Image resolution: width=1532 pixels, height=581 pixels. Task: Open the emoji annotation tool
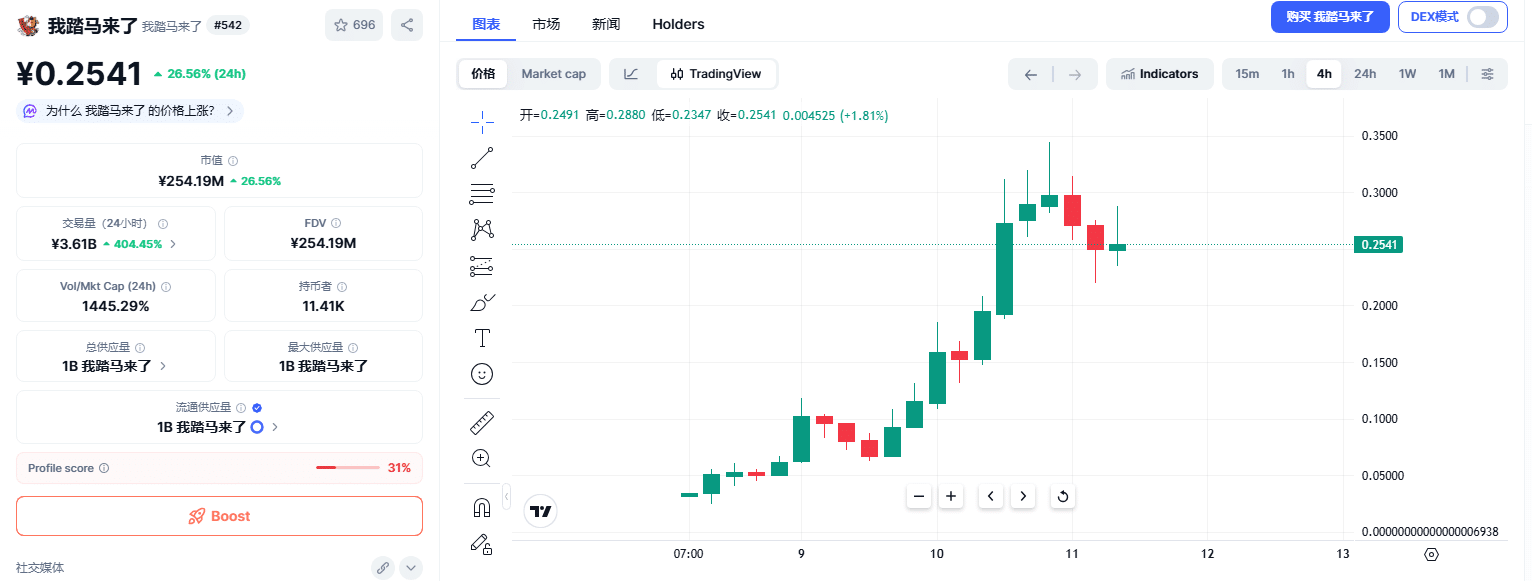(x=482, y=373)
